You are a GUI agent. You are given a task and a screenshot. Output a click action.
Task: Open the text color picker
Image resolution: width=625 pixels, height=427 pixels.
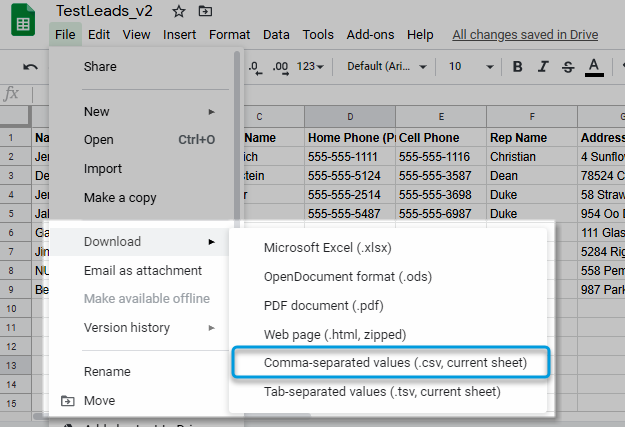(594, 67)
